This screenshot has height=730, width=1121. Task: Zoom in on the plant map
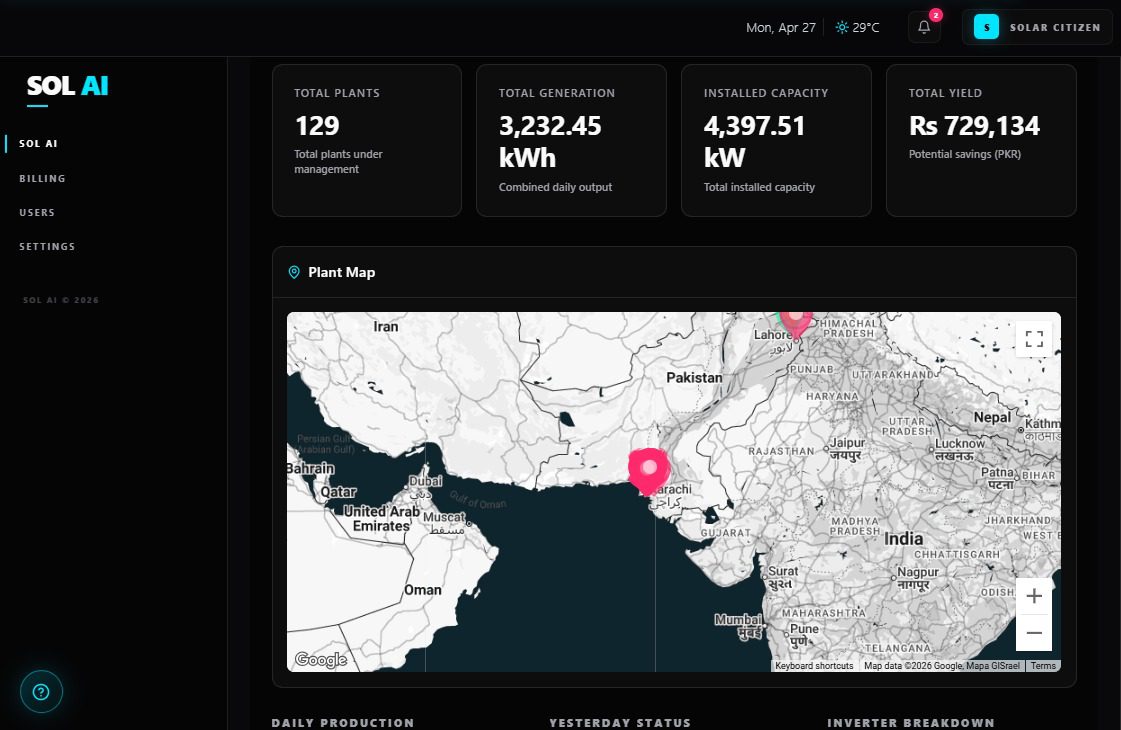[1034, 596]
